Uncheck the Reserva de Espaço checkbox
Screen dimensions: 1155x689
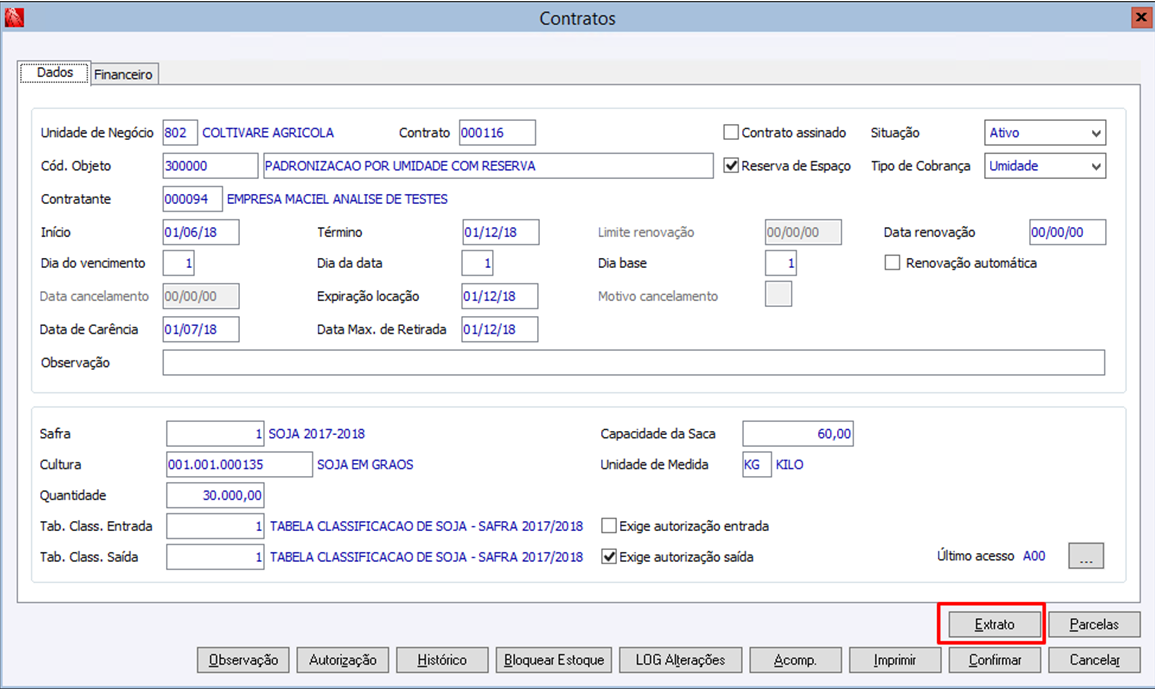[x=731, y=166]
